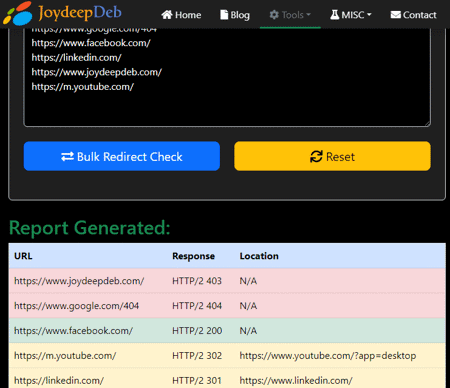This screenshot has width=450, height=388.
Task: Click the URL column header
Action: 23,256
